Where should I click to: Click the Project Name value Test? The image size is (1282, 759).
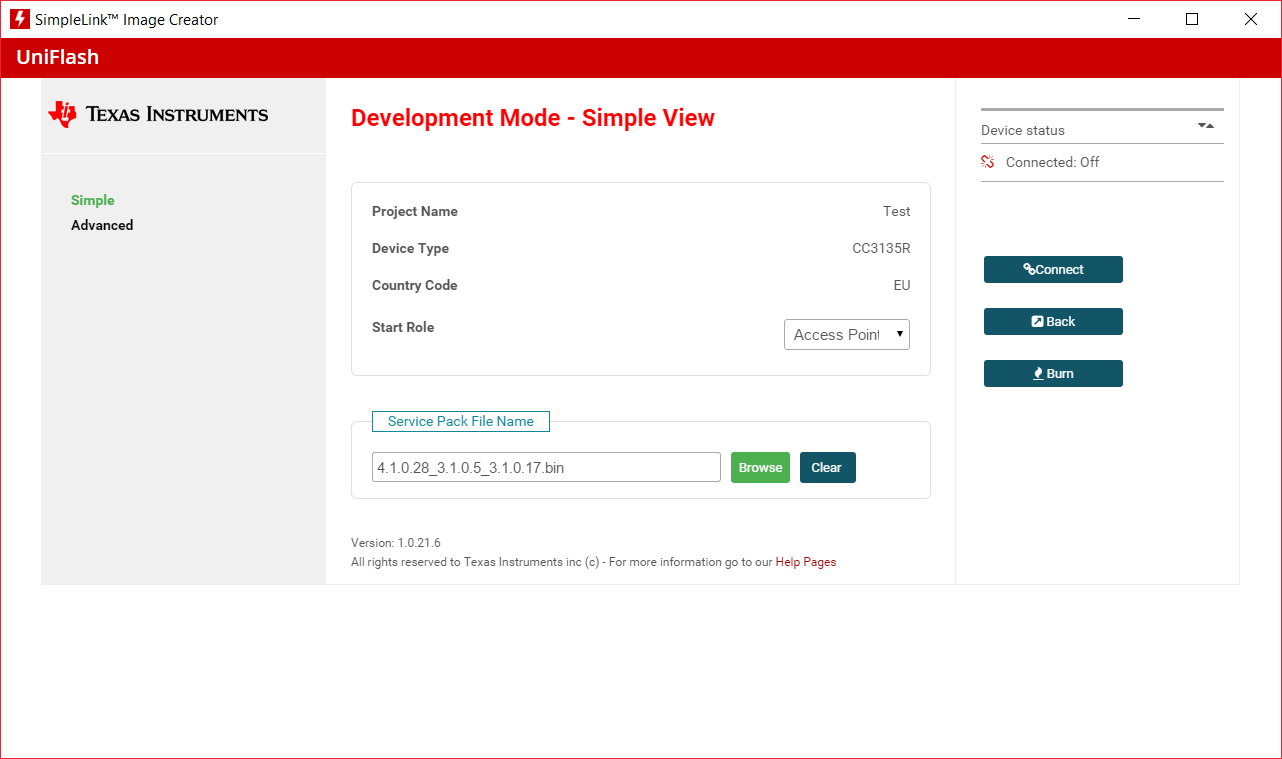pyautogui.click(x=897, y=211)
